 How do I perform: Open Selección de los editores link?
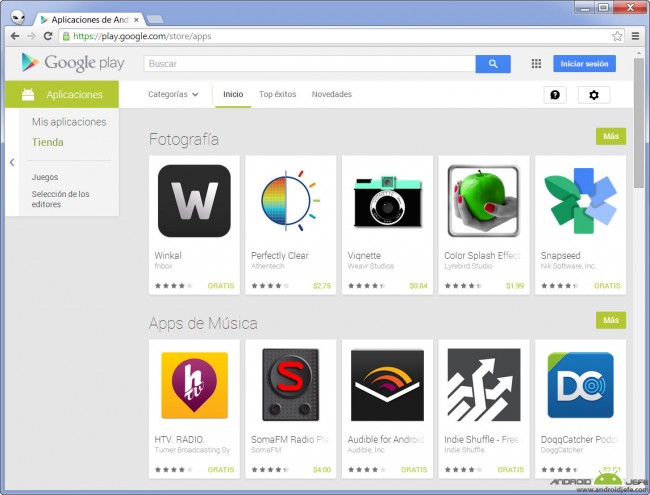click(x=61, y=199)
